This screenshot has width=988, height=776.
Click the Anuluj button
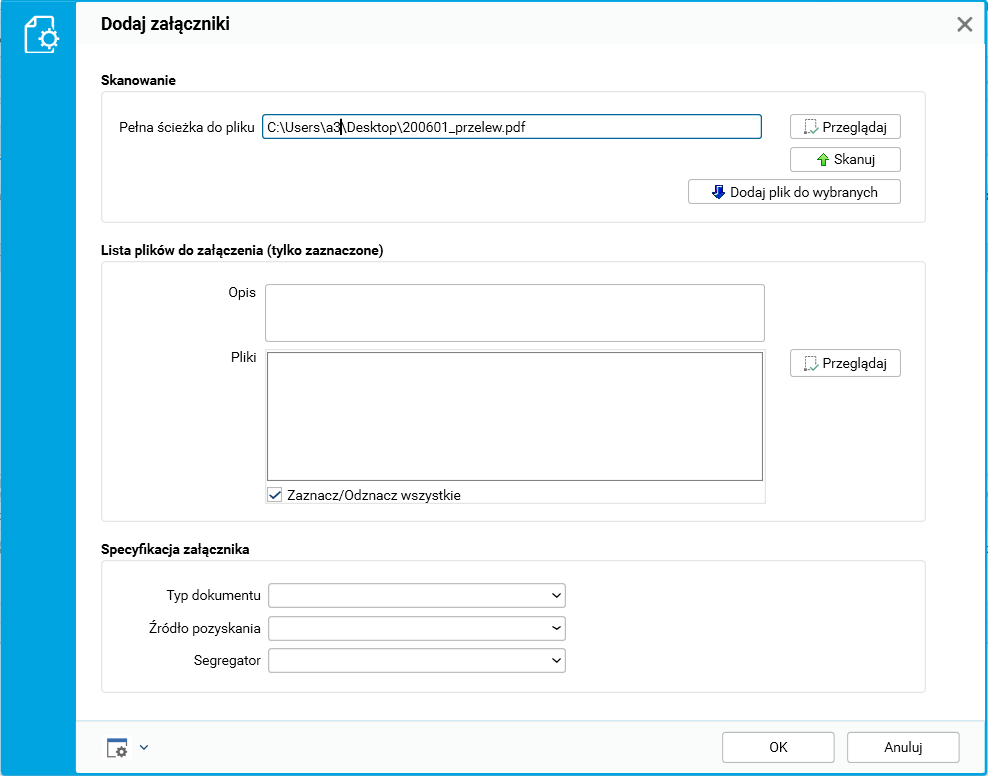pos(902,747)
